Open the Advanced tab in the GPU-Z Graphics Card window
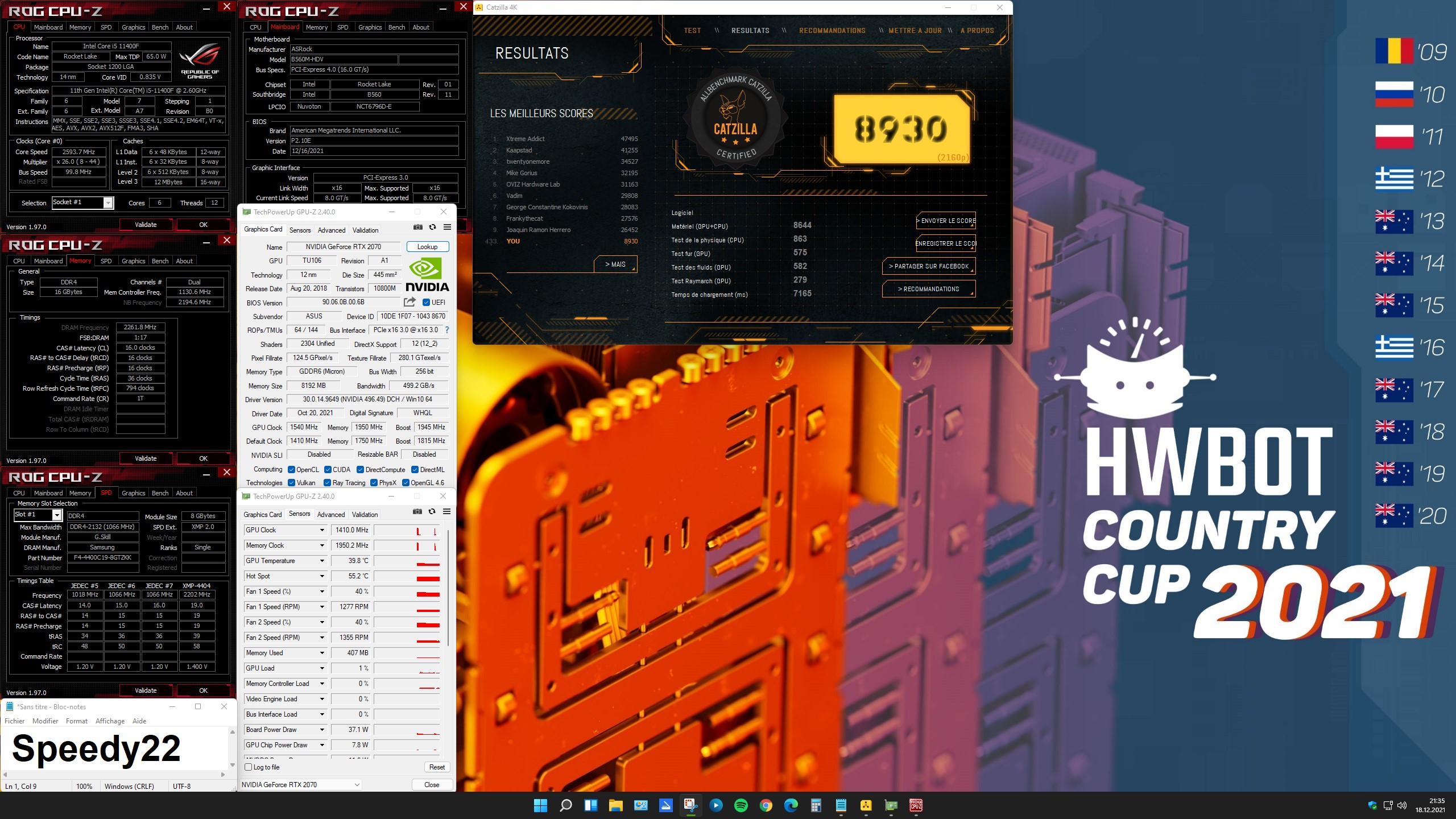Screen dimensions: 1456x819 332,230
